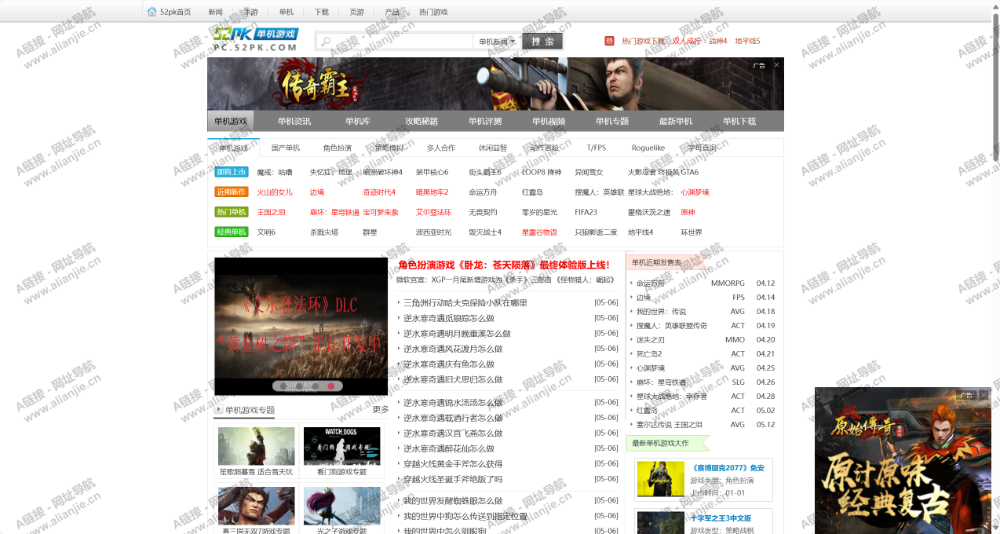Click the 卧龙：苍天陨落 red headline
Image resolution: width=1000 pixels, height=534 pixels.
504,265
